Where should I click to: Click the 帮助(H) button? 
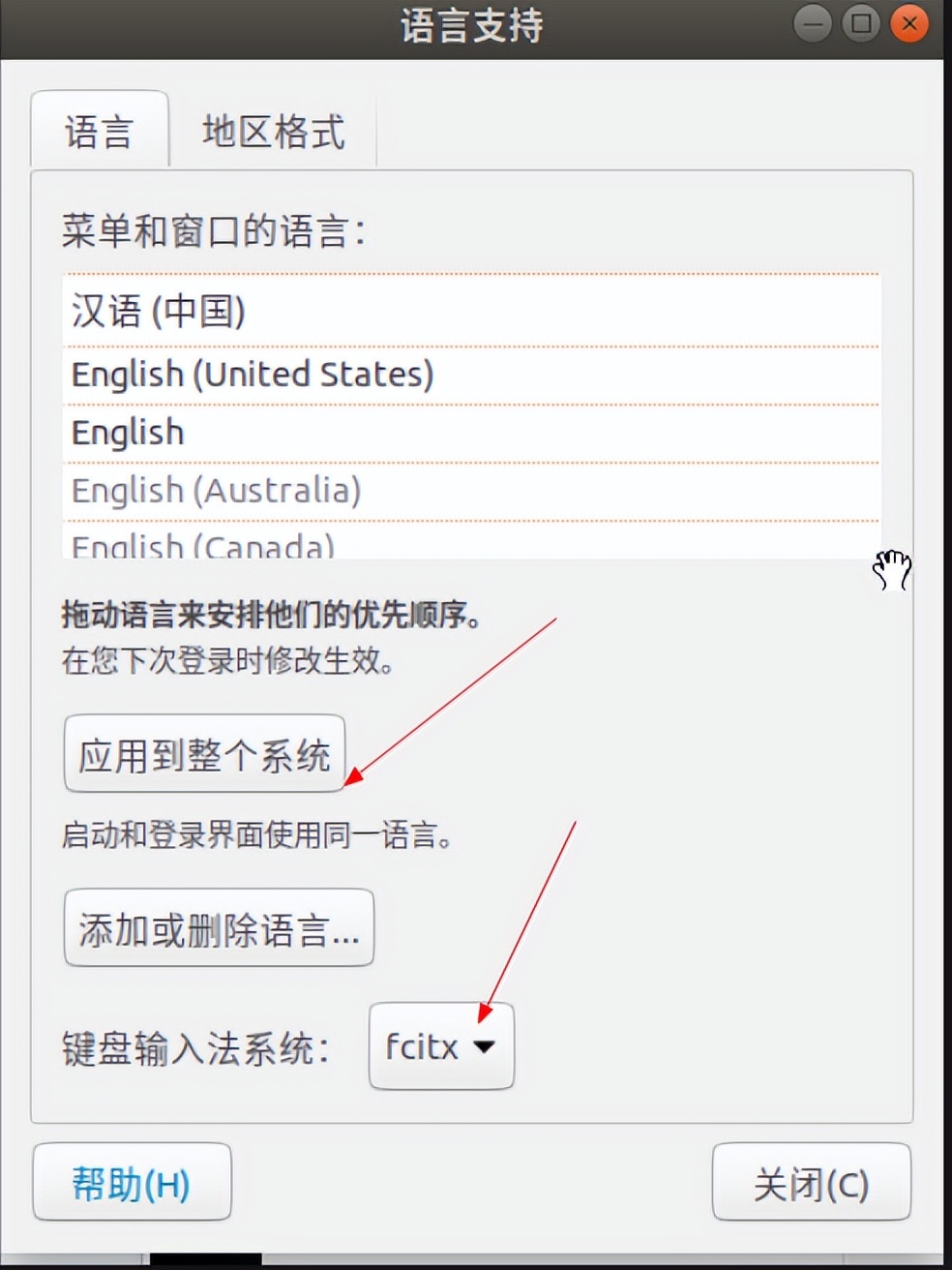pos(132,1181)
